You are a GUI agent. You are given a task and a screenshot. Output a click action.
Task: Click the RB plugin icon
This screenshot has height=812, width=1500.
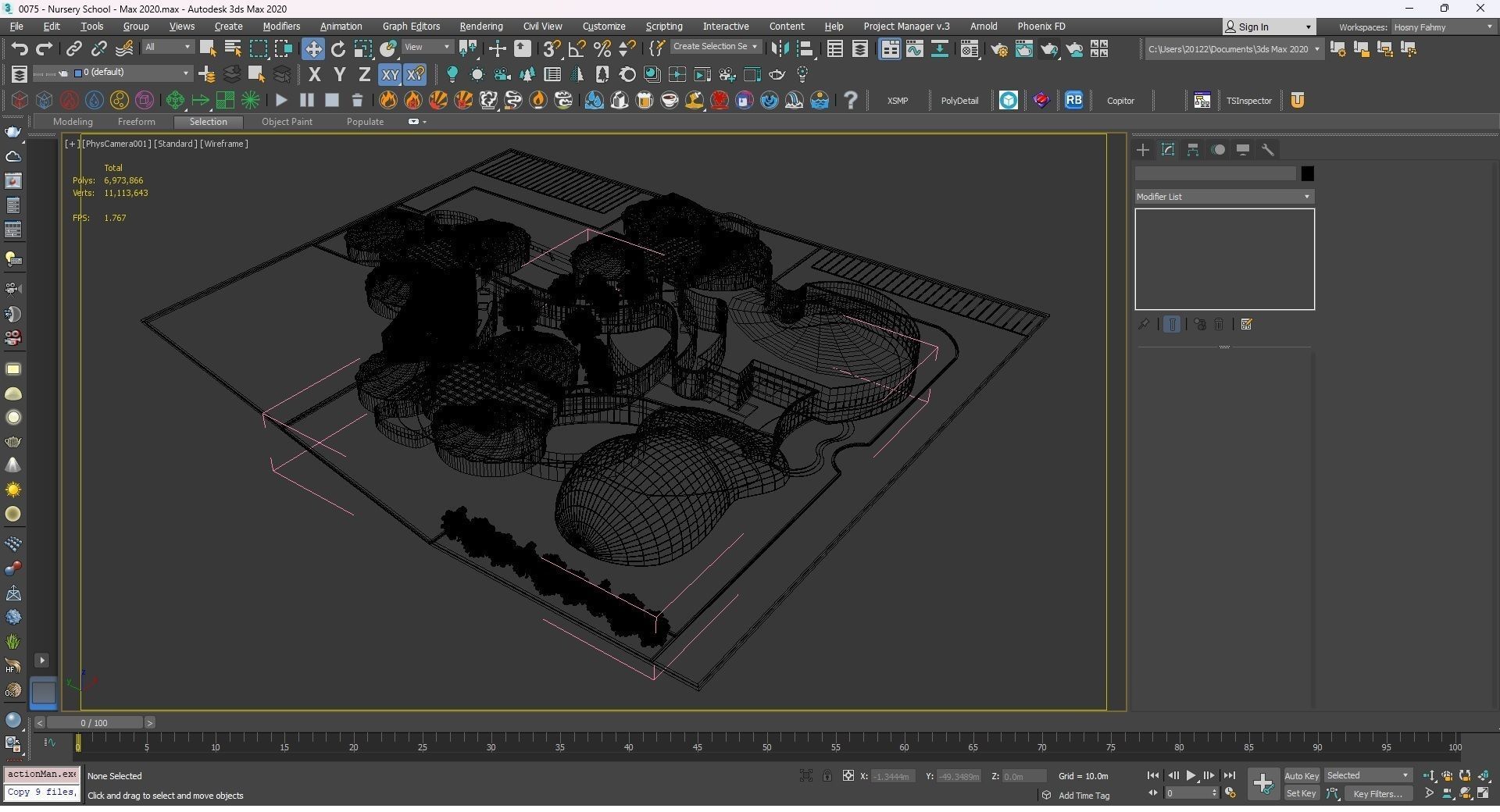(x=1074, y=100)
